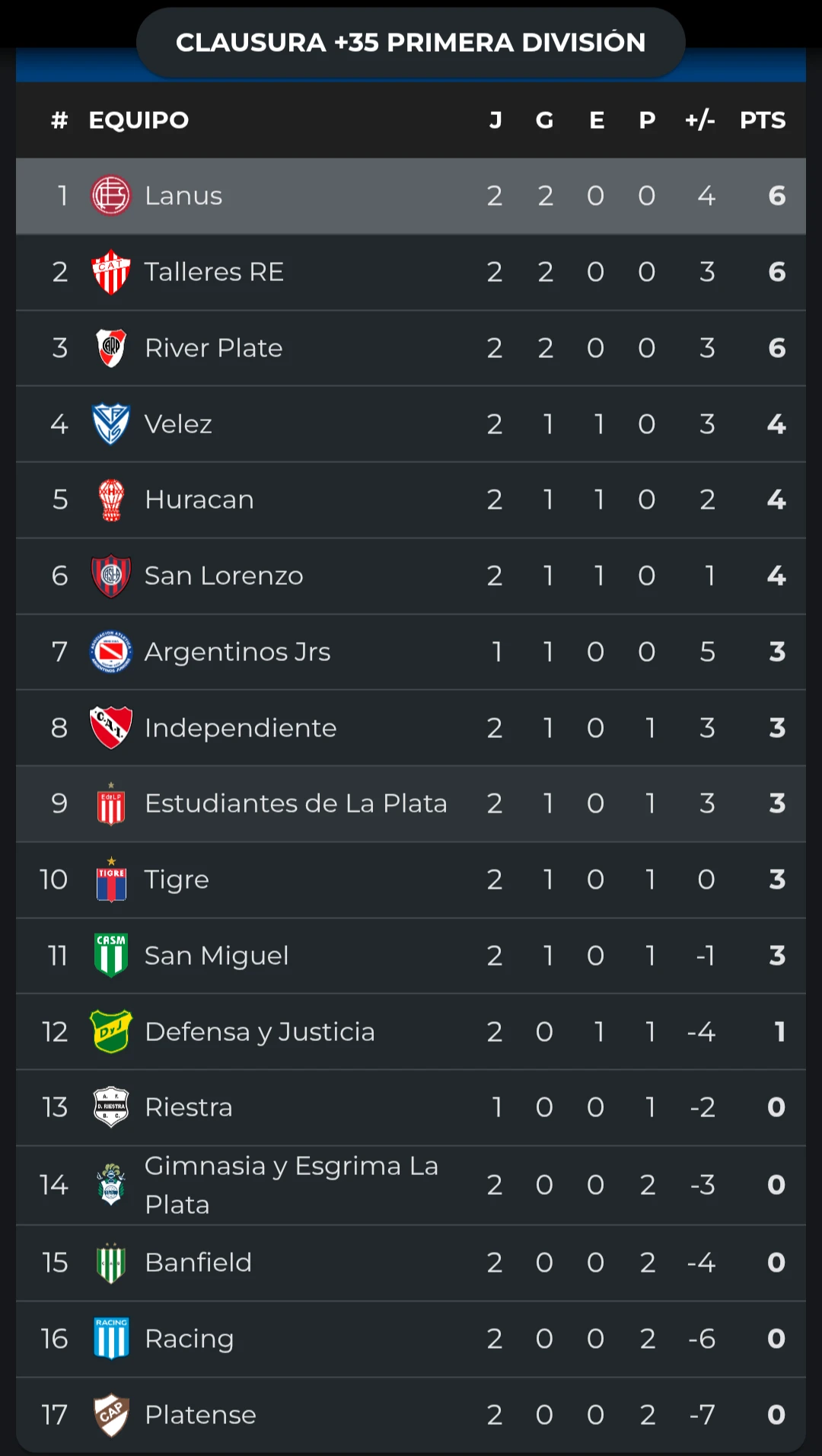The image size is (822, 1456).
Task: Tap the Defensa y Justicia crest
Action: pos(111,1031)
